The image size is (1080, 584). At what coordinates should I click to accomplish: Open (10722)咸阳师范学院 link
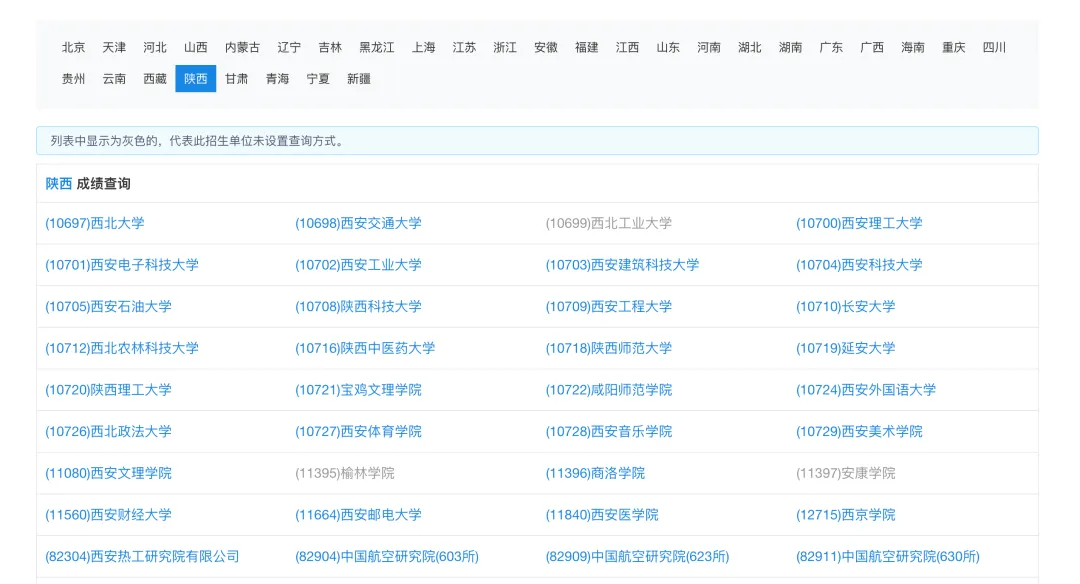[608, 390]
